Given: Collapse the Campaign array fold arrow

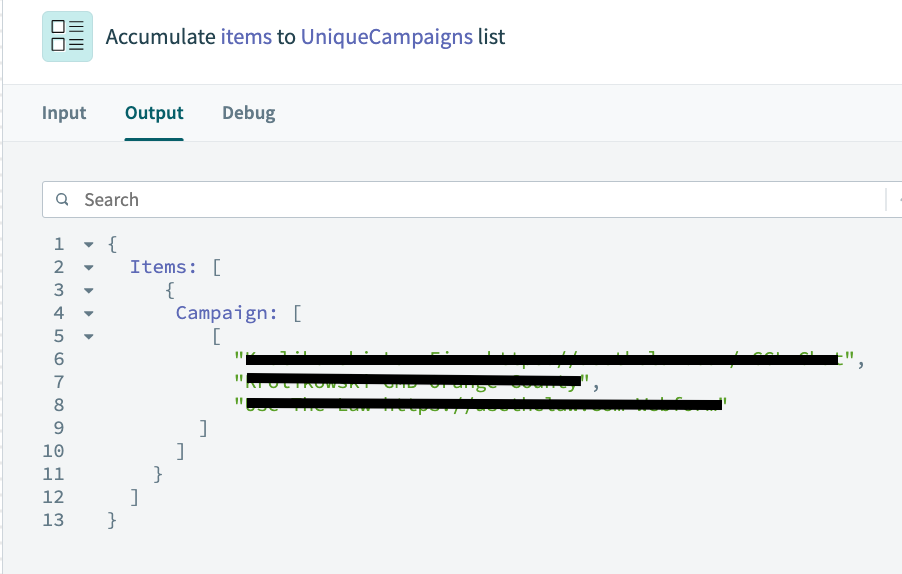Looking at the screenshot, I should [89, 313].
